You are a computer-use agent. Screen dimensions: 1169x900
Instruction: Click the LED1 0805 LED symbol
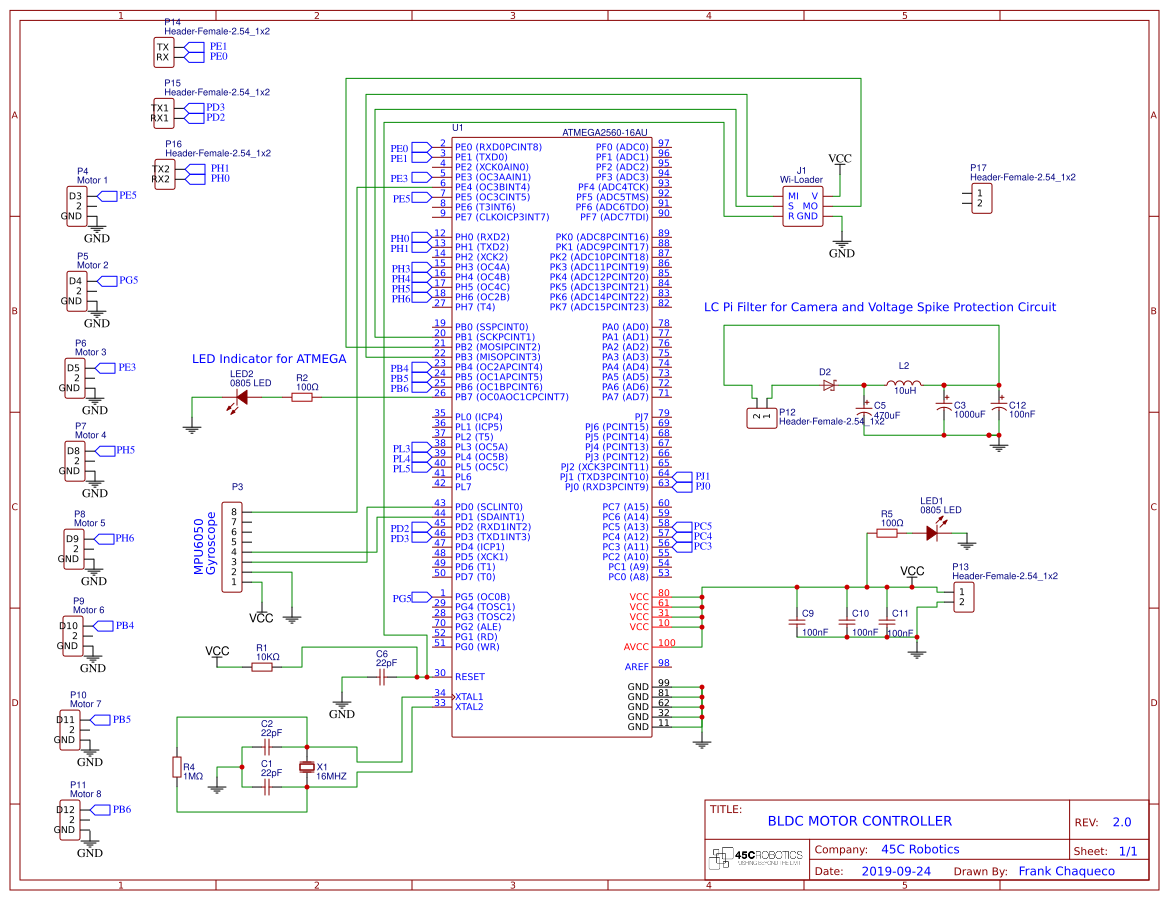(932, 535)
